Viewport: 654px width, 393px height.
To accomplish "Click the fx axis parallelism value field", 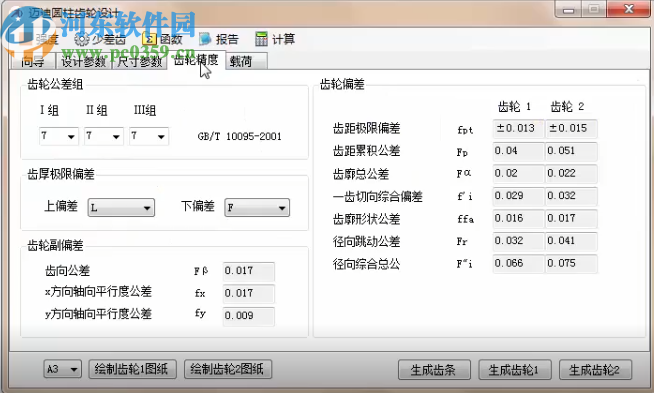I will (249, 293).
